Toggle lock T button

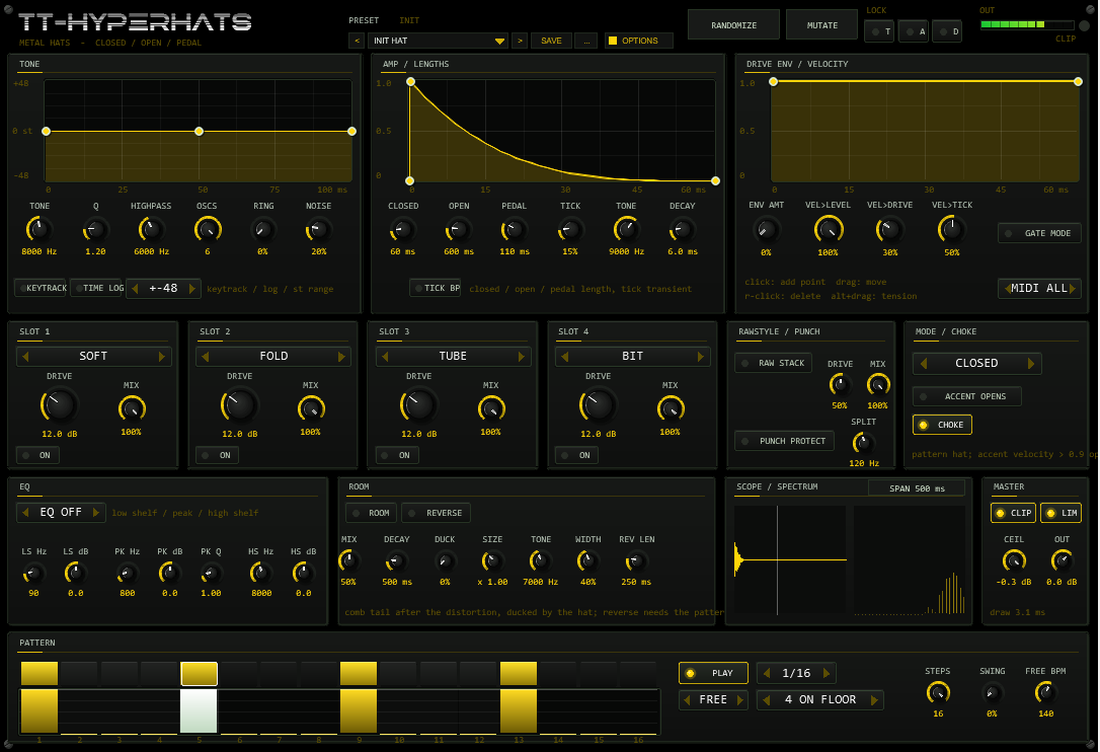click(880, 32)
